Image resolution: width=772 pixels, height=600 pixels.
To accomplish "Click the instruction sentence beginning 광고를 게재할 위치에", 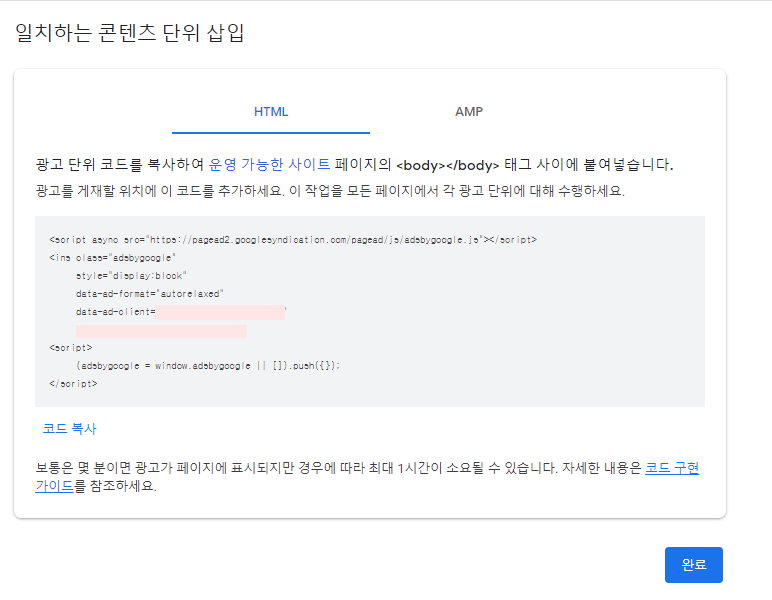I will 330,191.
